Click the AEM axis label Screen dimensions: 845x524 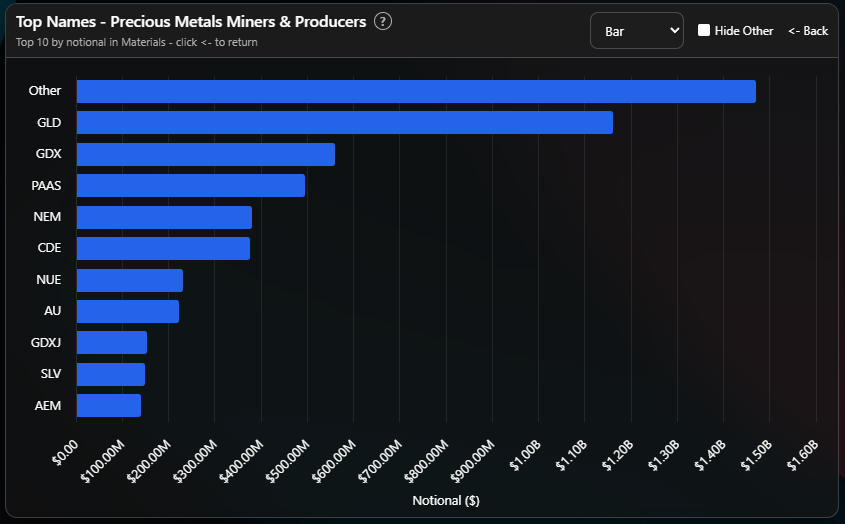48,405
